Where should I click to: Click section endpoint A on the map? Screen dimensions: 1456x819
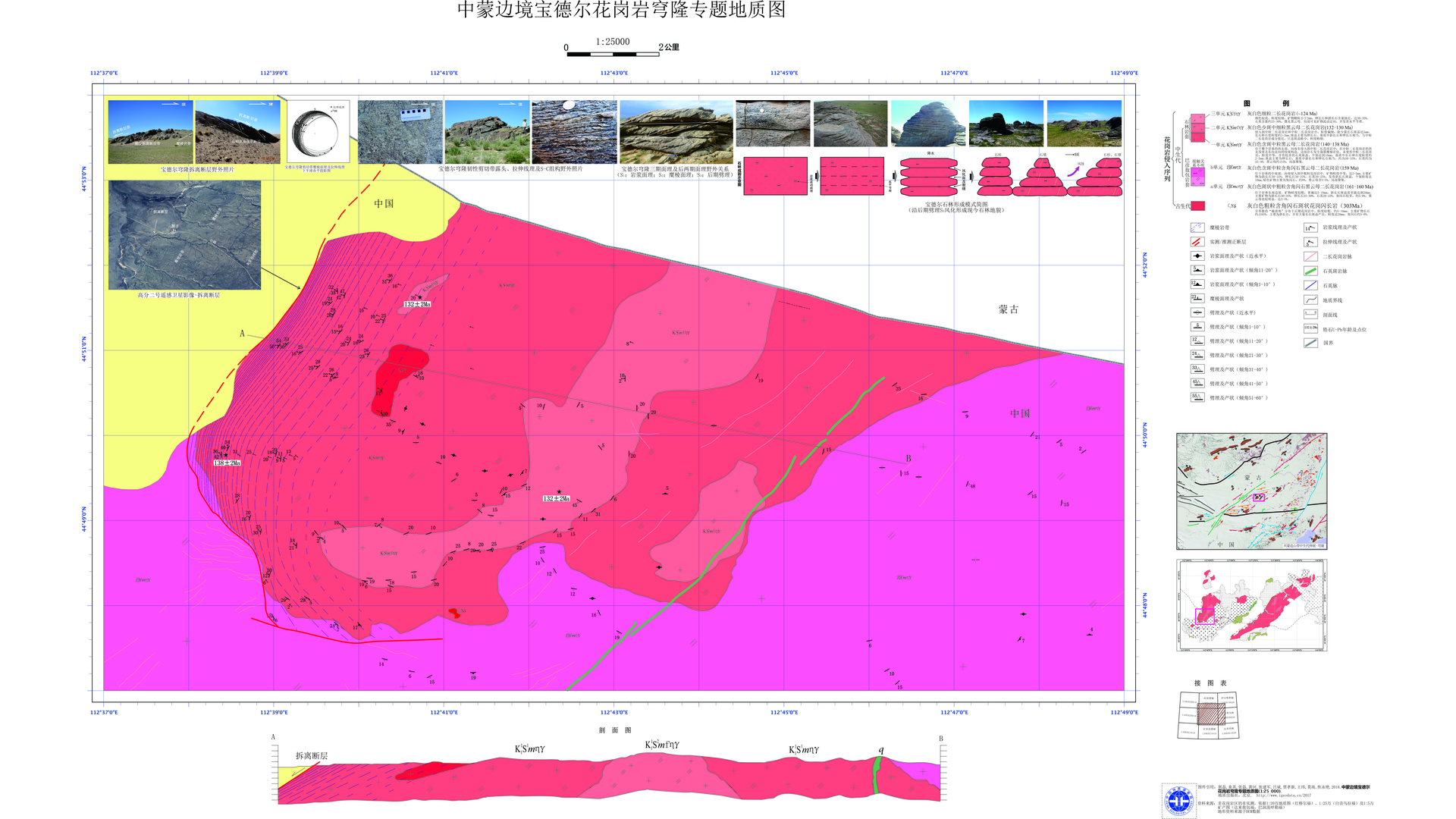tap(243, 334)
